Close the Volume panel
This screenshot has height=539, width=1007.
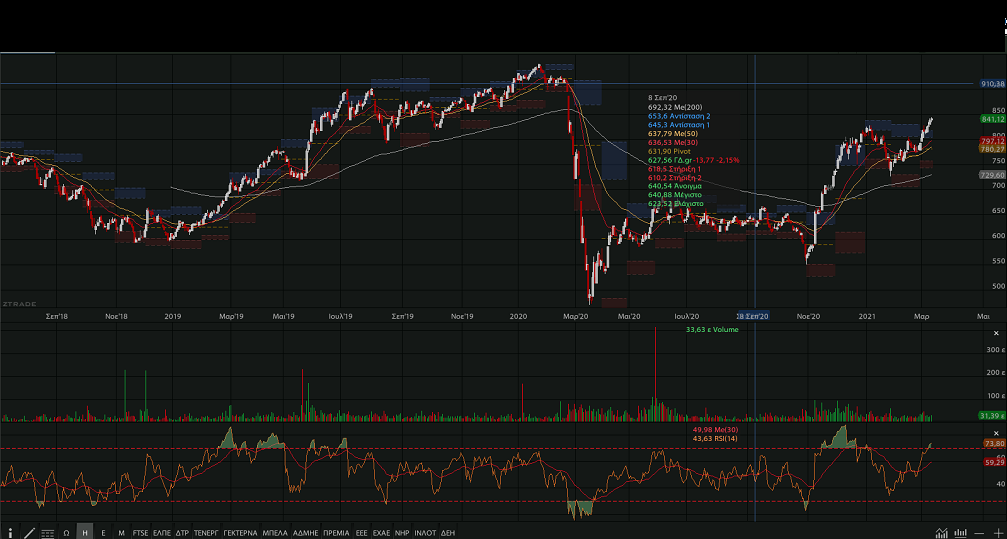click(x=996, y=333)
